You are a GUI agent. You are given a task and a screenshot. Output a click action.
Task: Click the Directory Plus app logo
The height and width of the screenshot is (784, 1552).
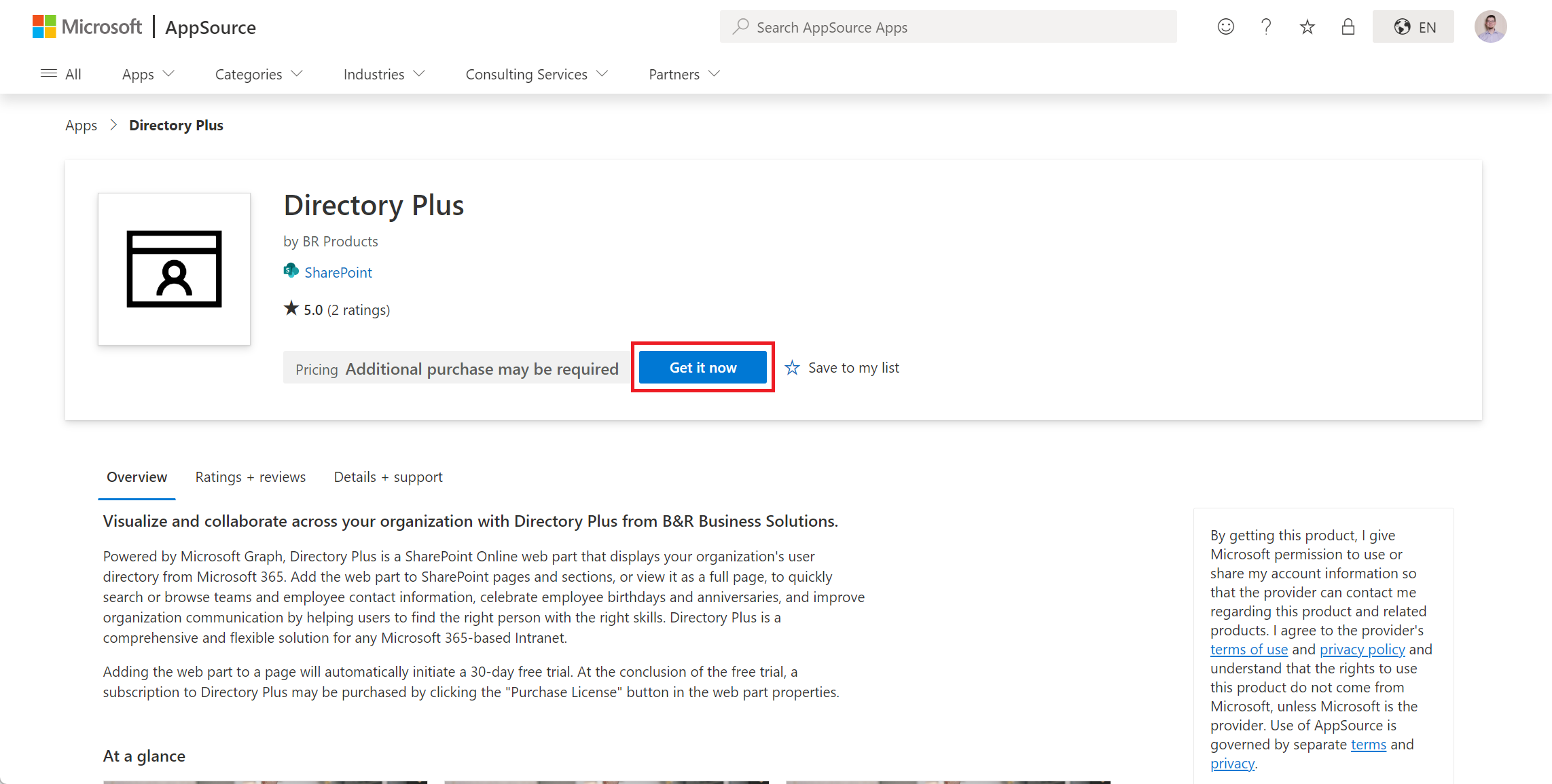(x=174, y=269)
